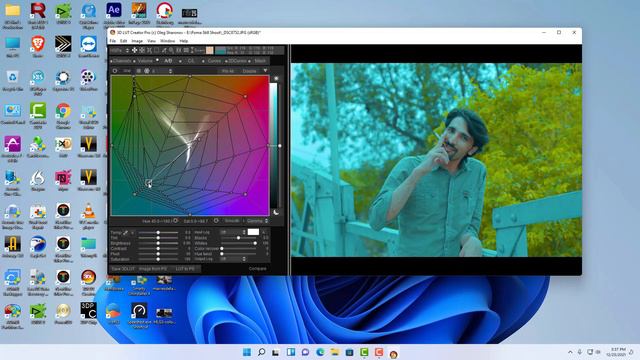Click the Image from PS button

pyautogui.click(x=153, y=269)
